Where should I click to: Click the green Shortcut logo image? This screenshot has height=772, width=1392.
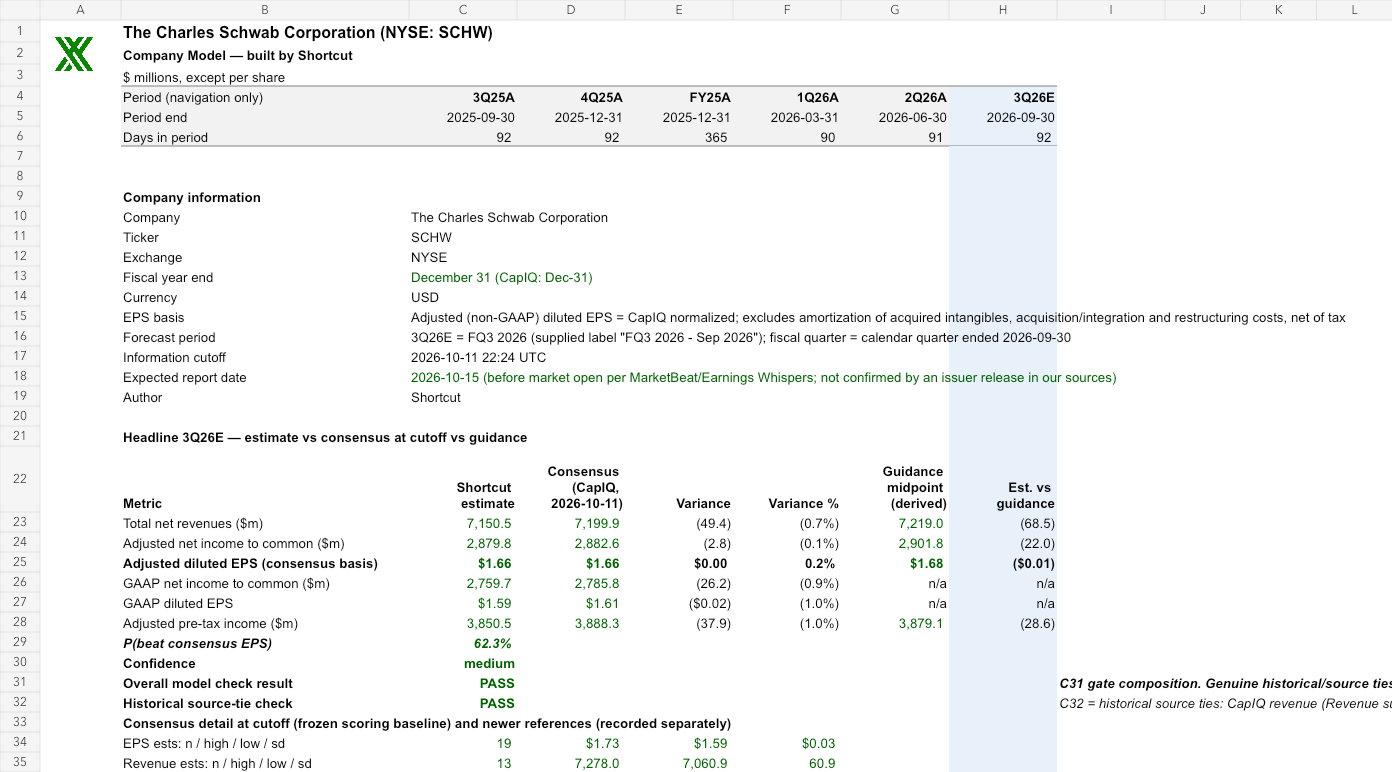[x=74, y=54]
